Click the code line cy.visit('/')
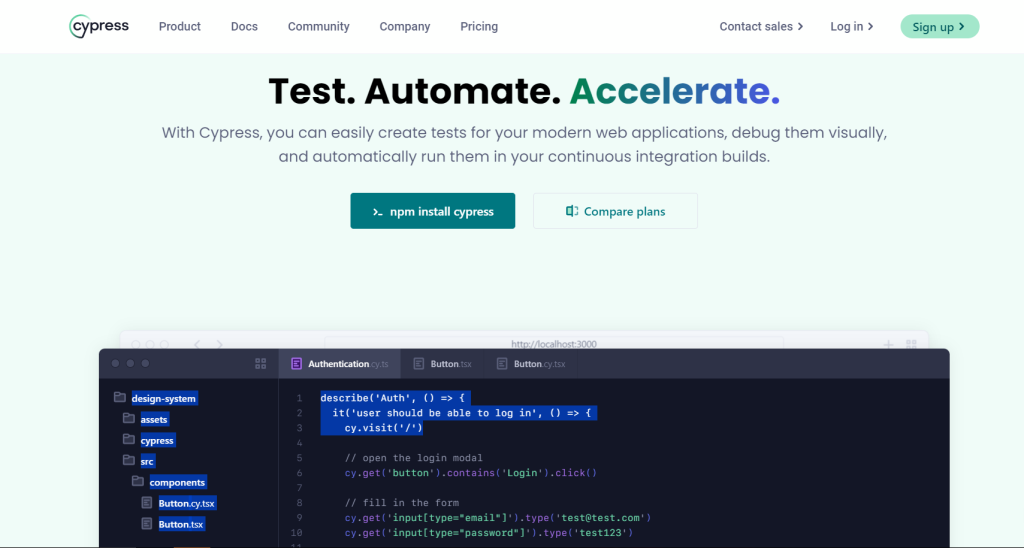This screenshot has height=548, width=1024. point(384,428)
